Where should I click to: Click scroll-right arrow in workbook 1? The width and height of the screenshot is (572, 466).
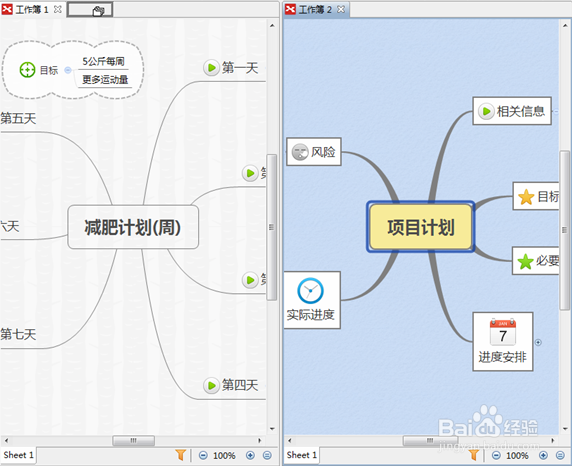(260, 440)
